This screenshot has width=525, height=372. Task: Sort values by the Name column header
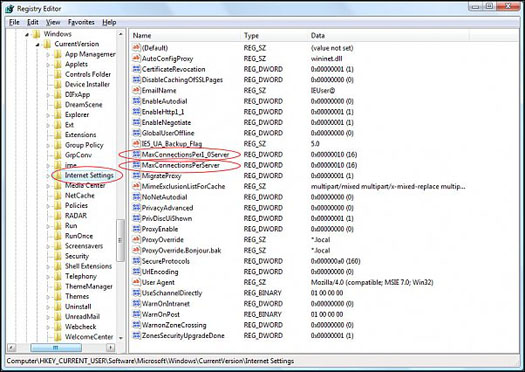(x=184, y=35)
